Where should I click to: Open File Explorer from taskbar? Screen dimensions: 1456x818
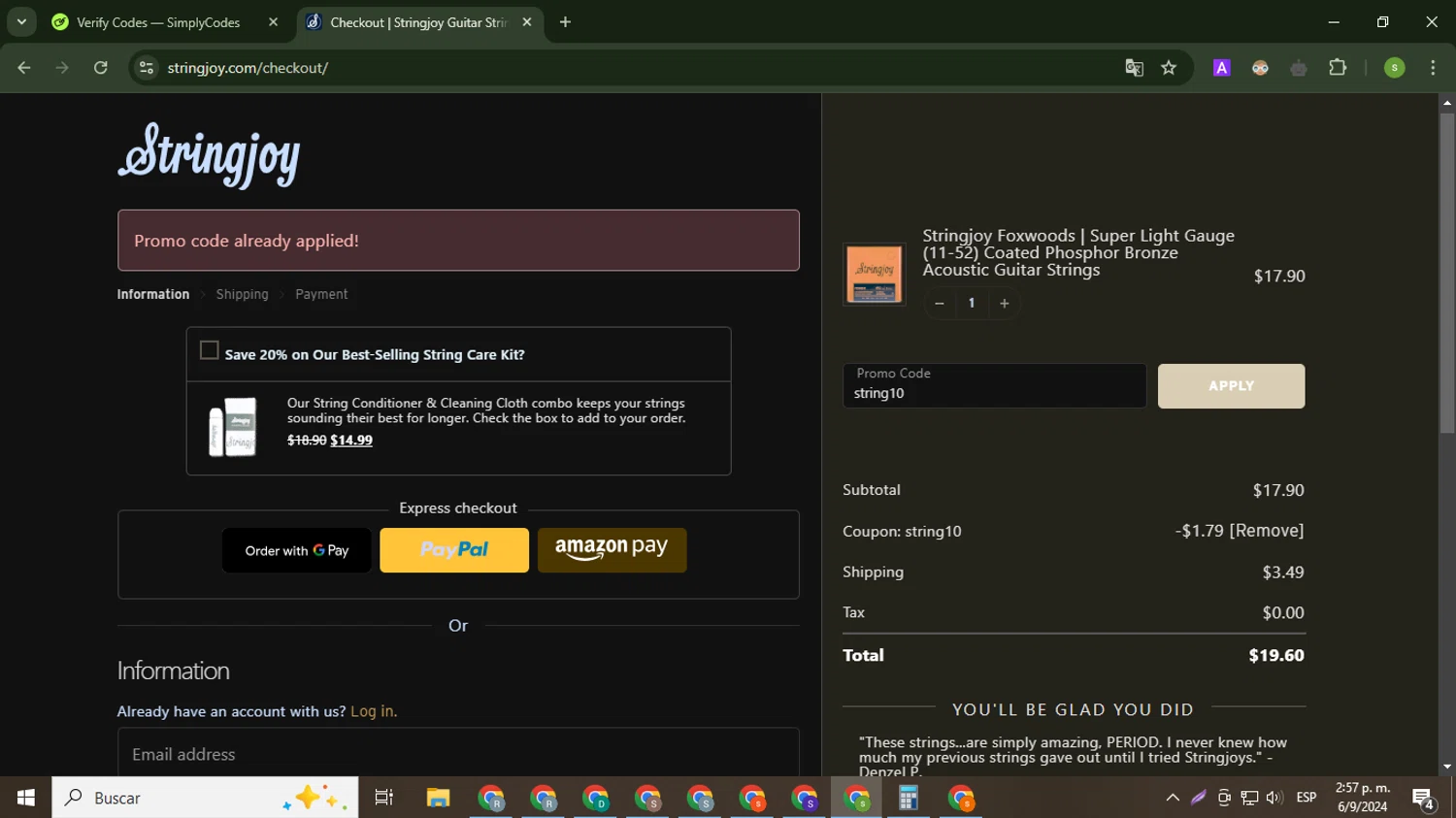pyautogui.click(x=438, y=798)
